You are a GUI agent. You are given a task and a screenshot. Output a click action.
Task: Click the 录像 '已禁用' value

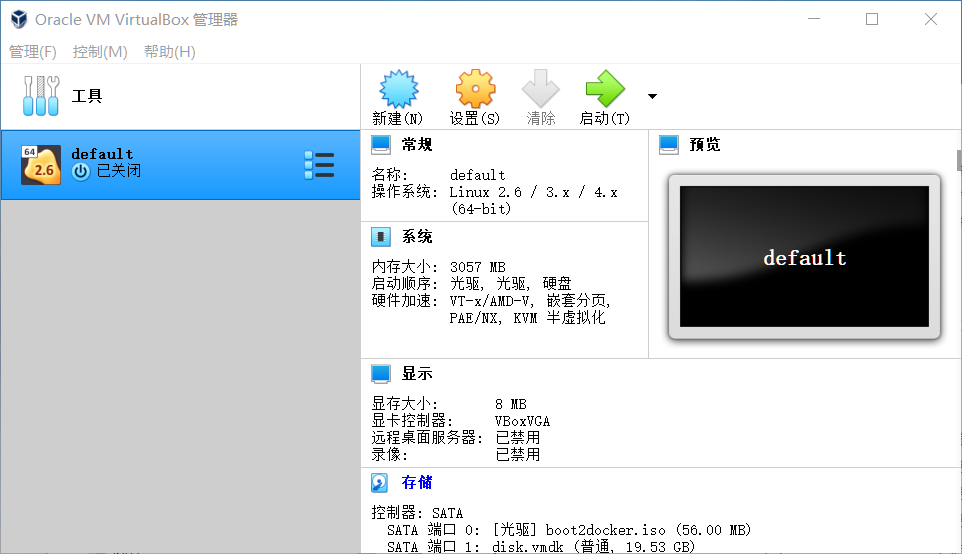[518, 455]
